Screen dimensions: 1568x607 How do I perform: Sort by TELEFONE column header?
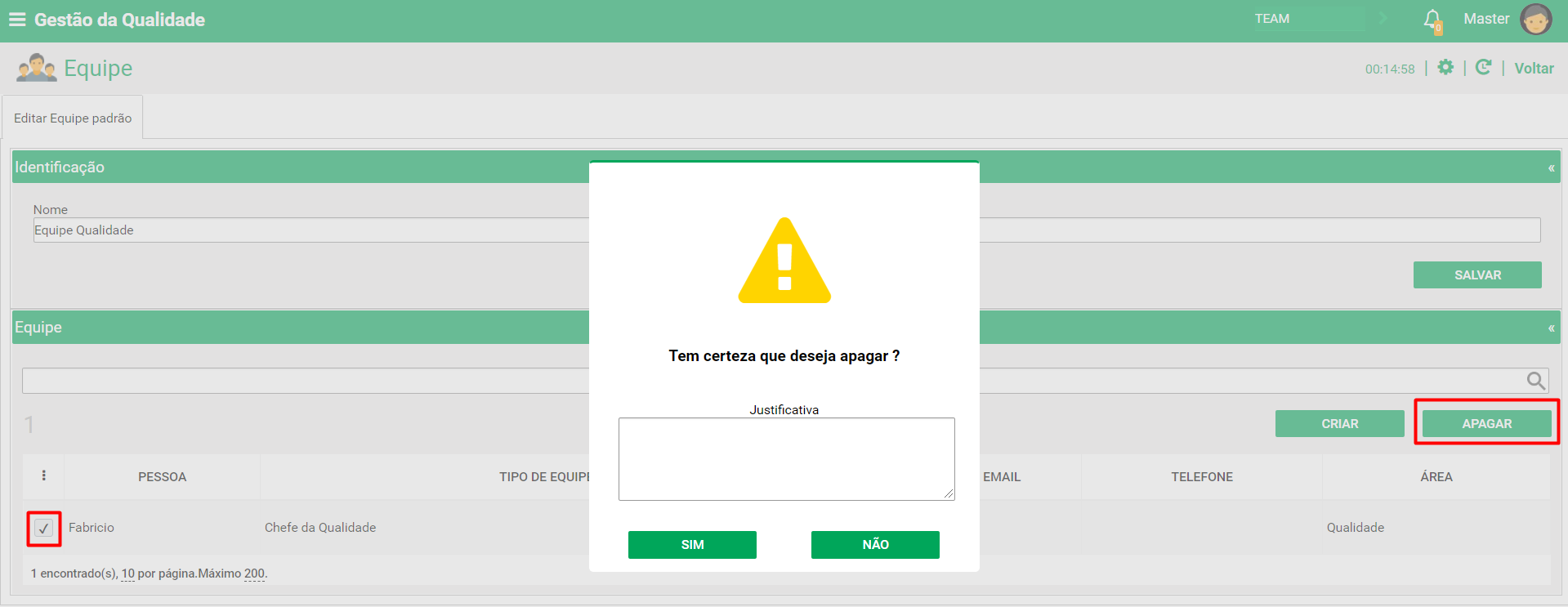pyautogui.click(x=1201, y=477)
